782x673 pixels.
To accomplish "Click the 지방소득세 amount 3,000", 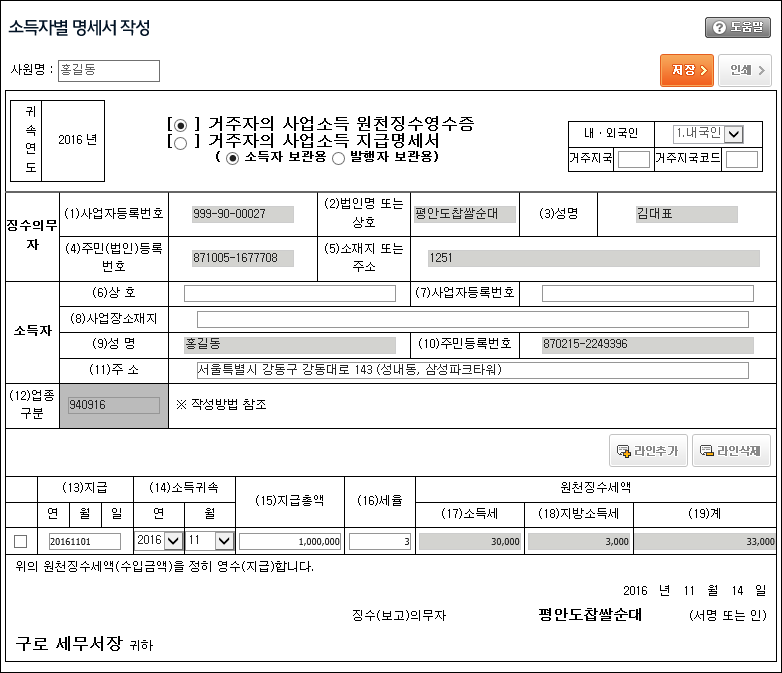I will pyautogui.click(x=579, y=542).
